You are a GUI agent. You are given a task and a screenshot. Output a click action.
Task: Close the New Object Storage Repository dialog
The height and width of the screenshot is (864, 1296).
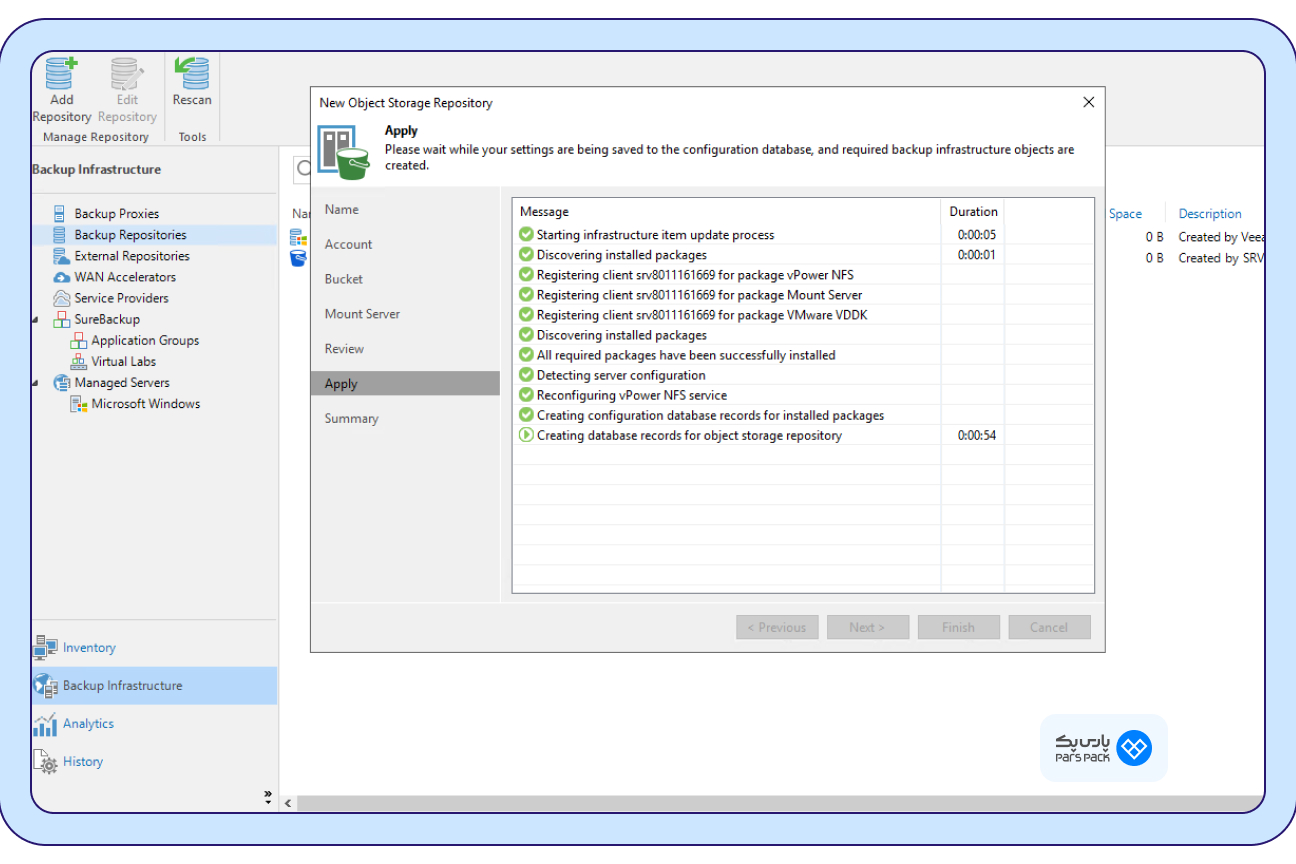(x=1088, y=102)
